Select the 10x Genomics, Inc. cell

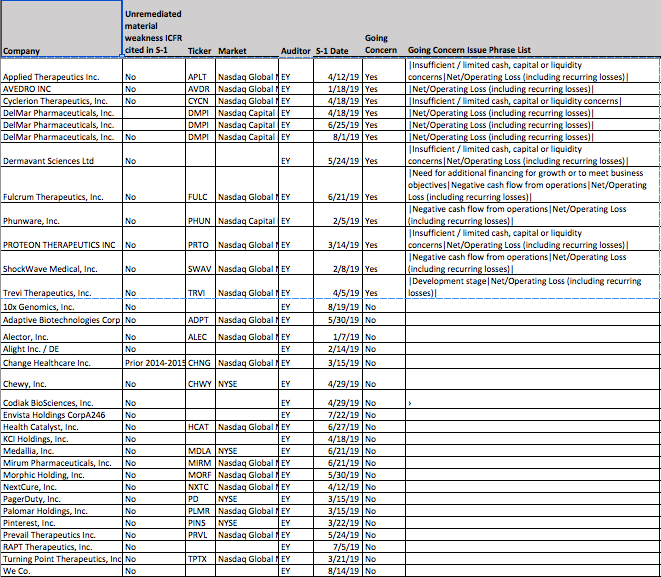pyautogui.click(x=62, y=306)
